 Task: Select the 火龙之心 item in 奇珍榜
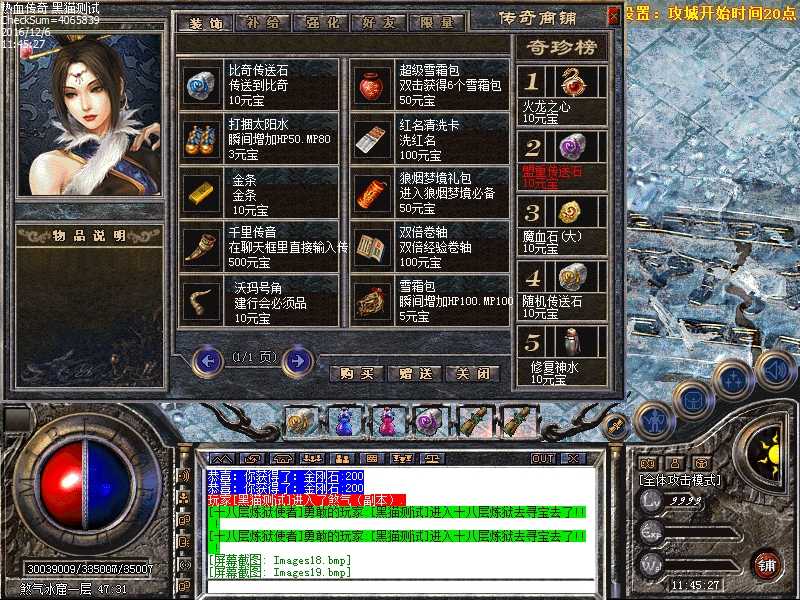pyautogui.click(x=562, y=95)
